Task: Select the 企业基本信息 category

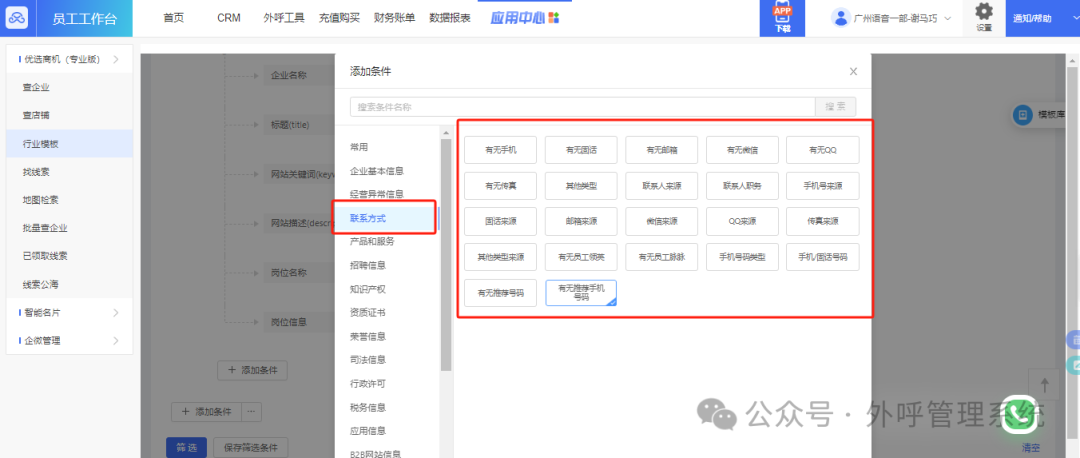Action: [x=377, y=171]
